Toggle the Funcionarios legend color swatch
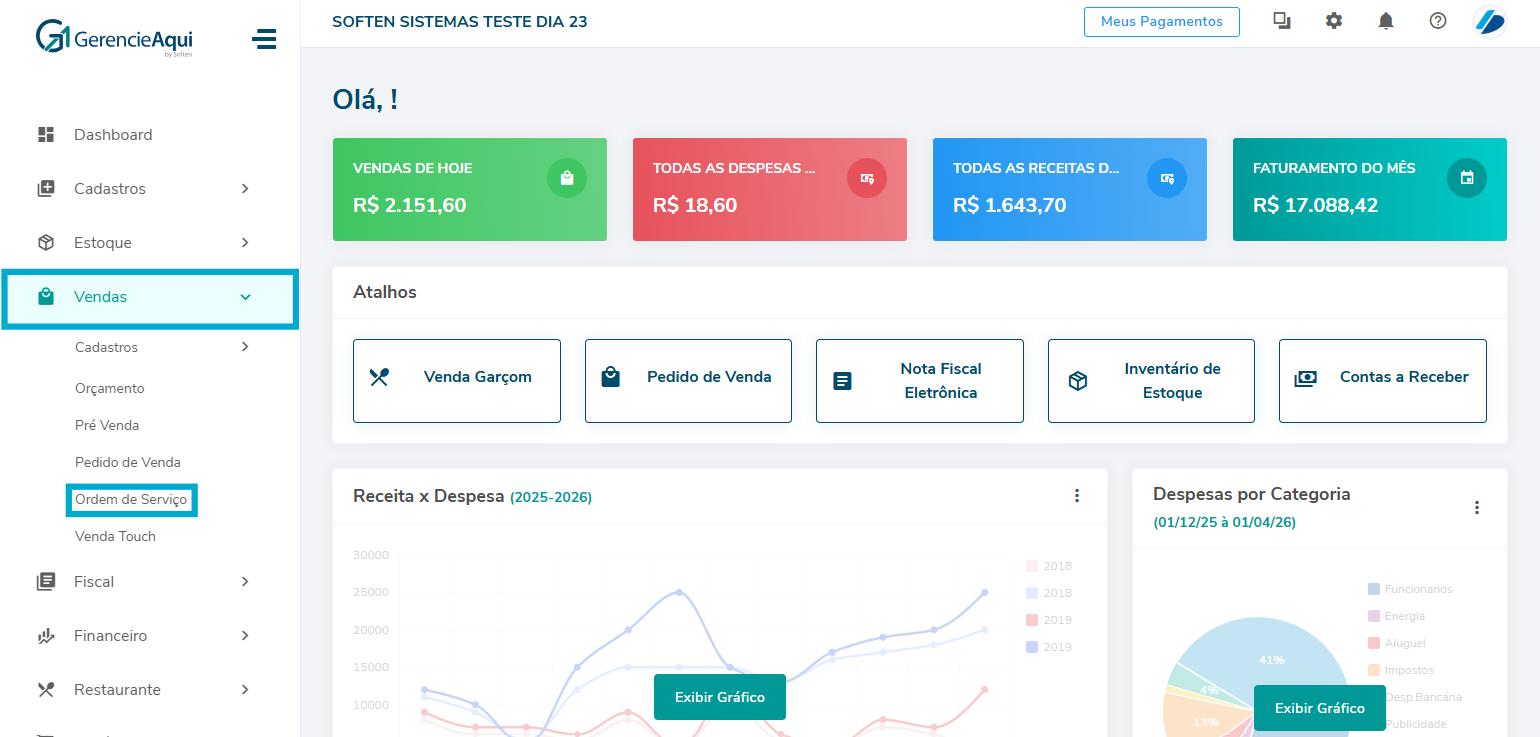The image size is (1540, 737). 1373,589
